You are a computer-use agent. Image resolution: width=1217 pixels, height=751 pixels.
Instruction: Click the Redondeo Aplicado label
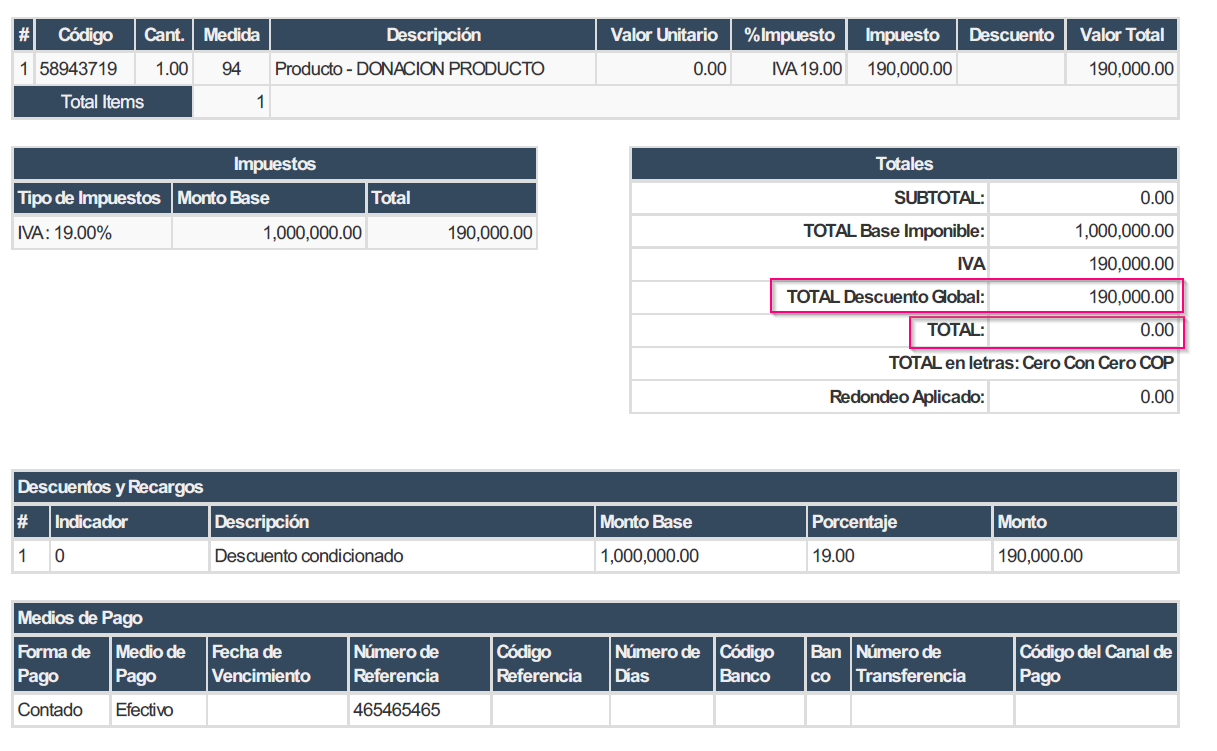(x=907, y=397)
